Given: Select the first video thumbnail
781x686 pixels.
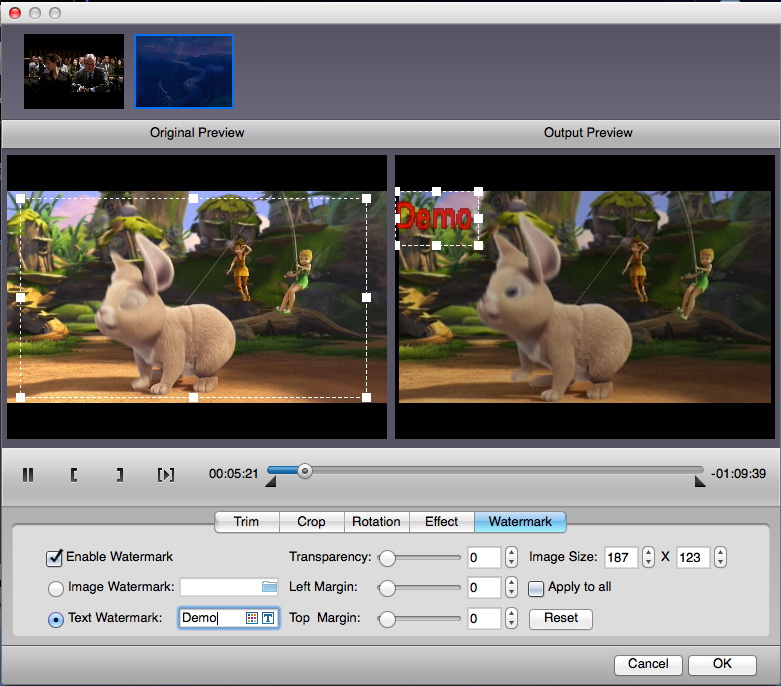Looking at the screenshot, I should pyautogui.click(x=74, y=71).
